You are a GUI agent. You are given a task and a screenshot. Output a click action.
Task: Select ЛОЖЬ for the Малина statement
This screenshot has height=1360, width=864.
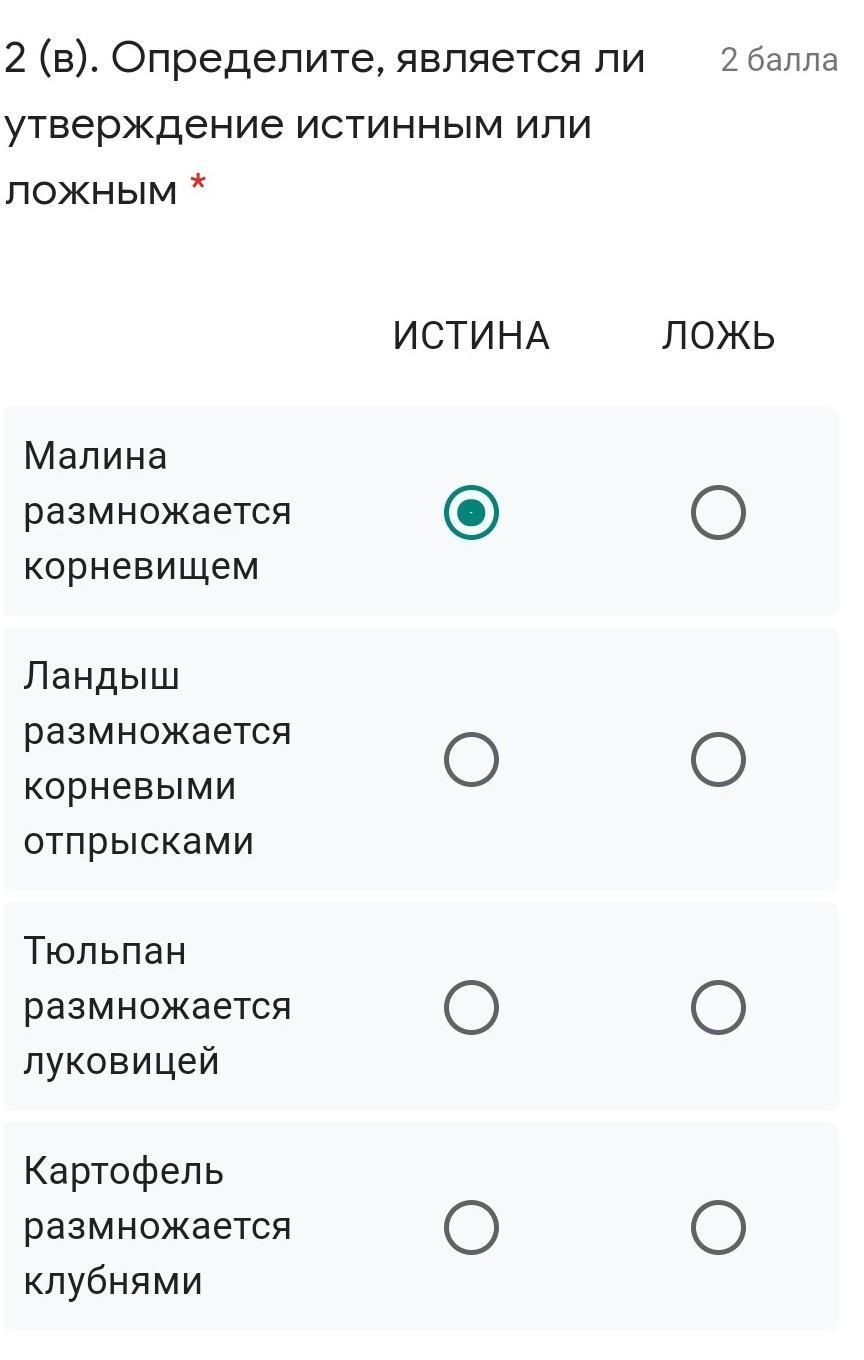718,513
